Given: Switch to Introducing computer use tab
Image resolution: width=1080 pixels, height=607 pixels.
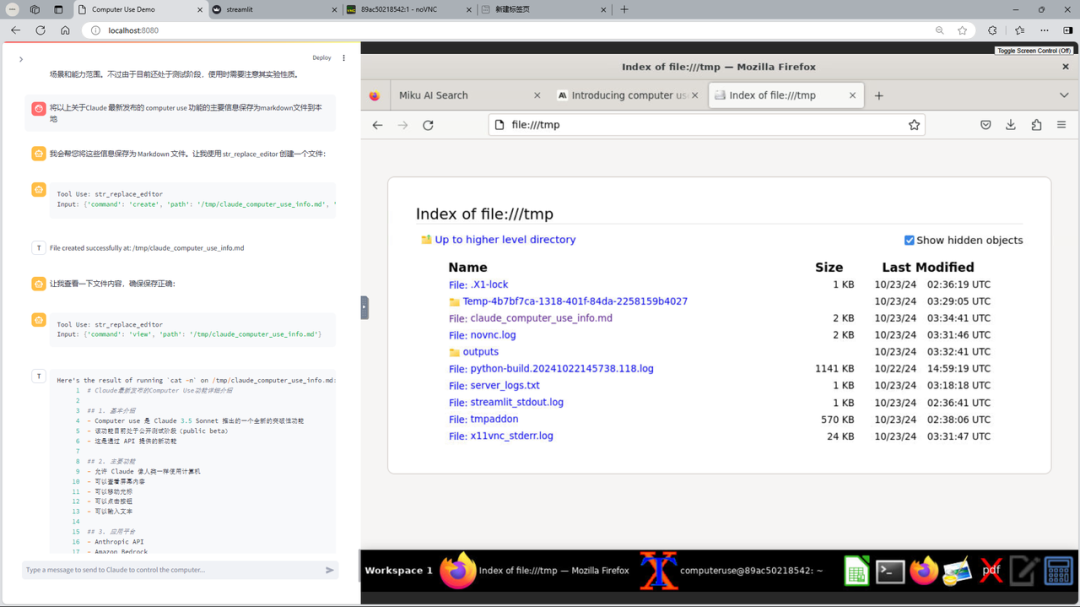Looking at the screenshot, I should click(621, 95).
